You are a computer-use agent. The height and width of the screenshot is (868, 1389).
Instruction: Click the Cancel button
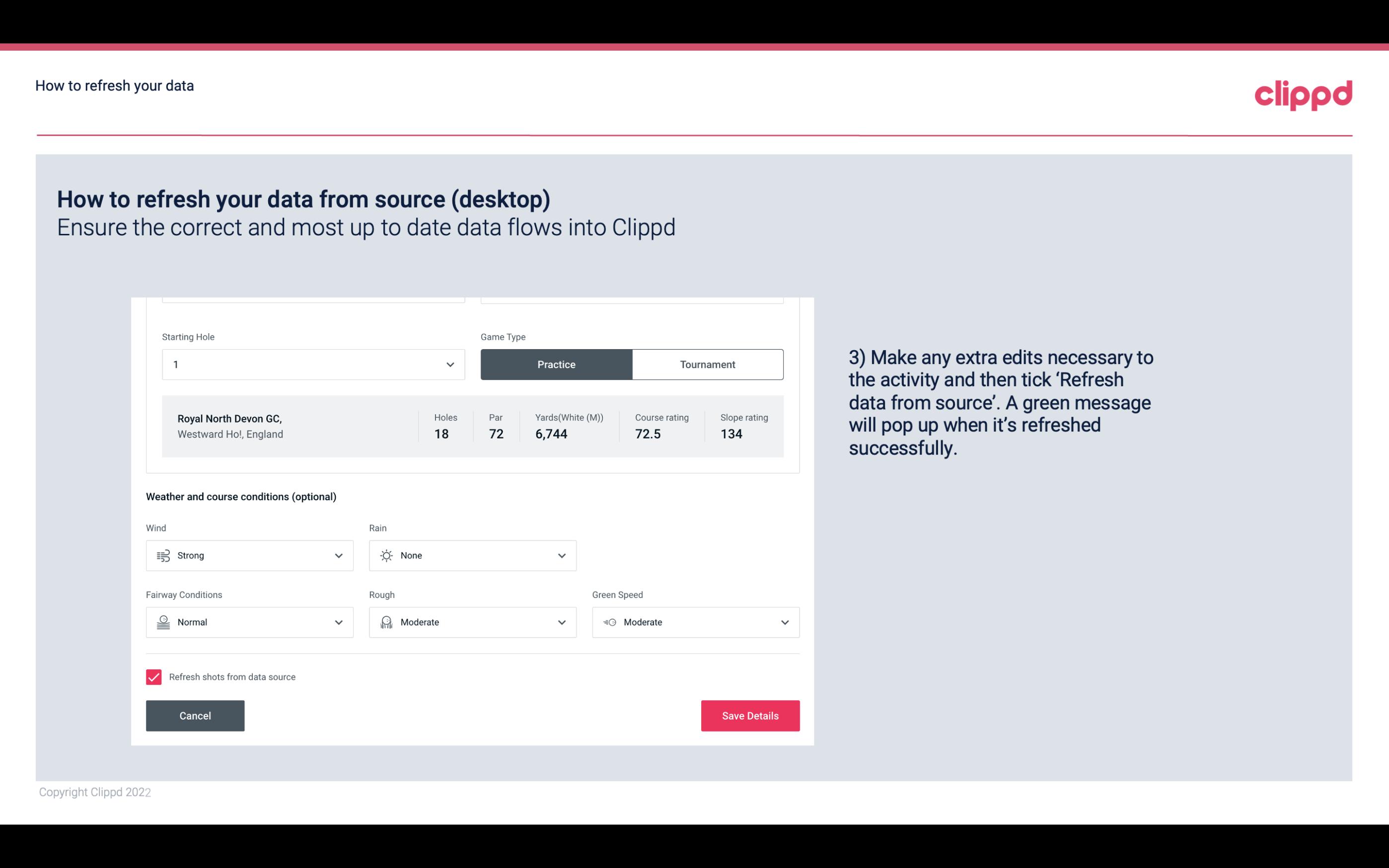pyautogui.click(x=195, y=715)
